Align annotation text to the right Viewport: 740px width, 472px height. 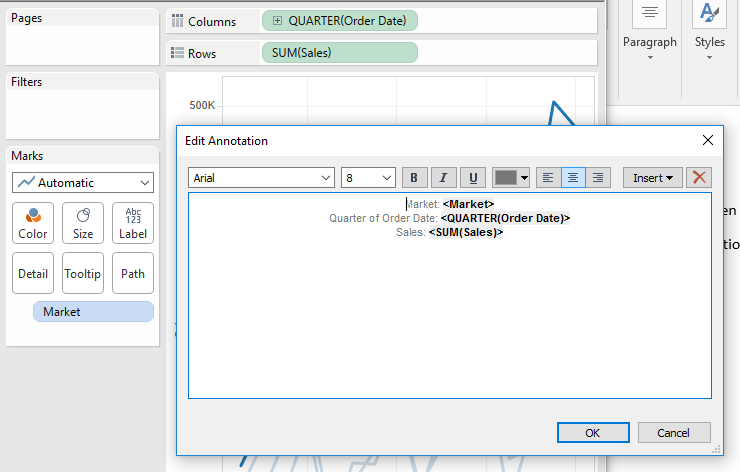tap(598, 178)
